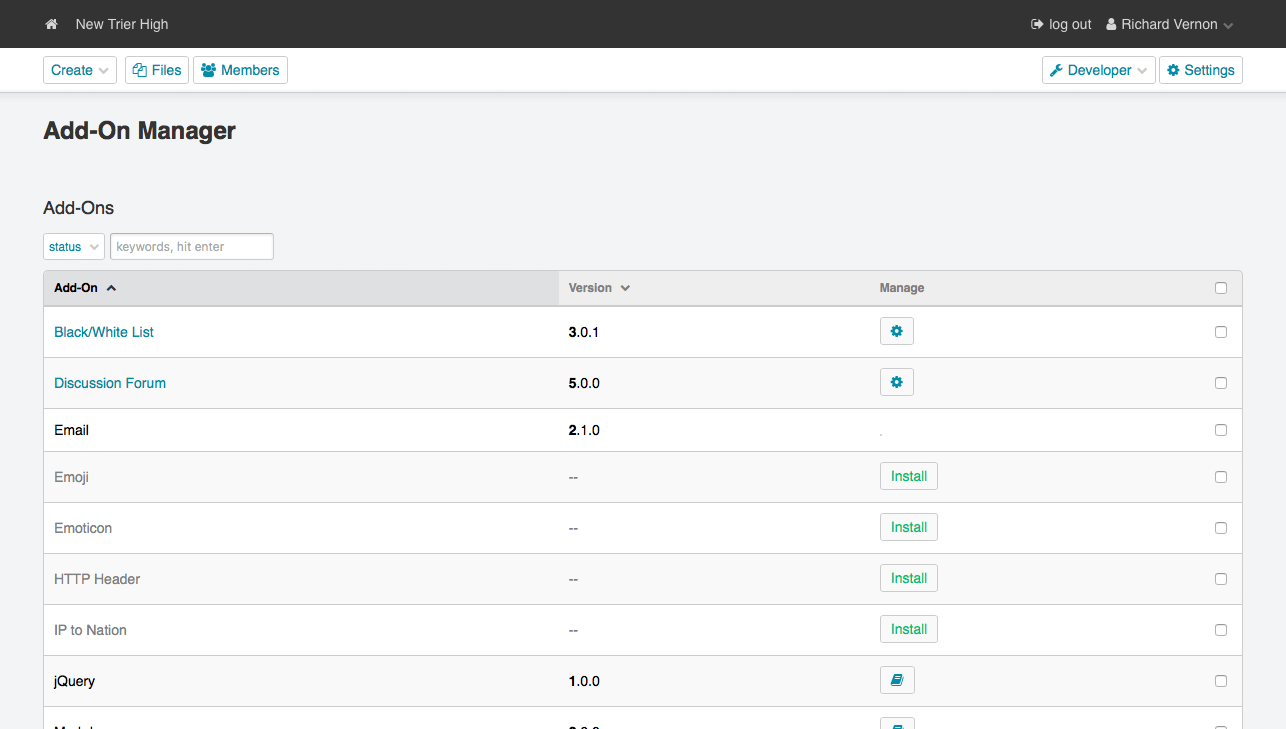Click the keywords search field
The image size is (1286, 729).
[x=191, y=247]
